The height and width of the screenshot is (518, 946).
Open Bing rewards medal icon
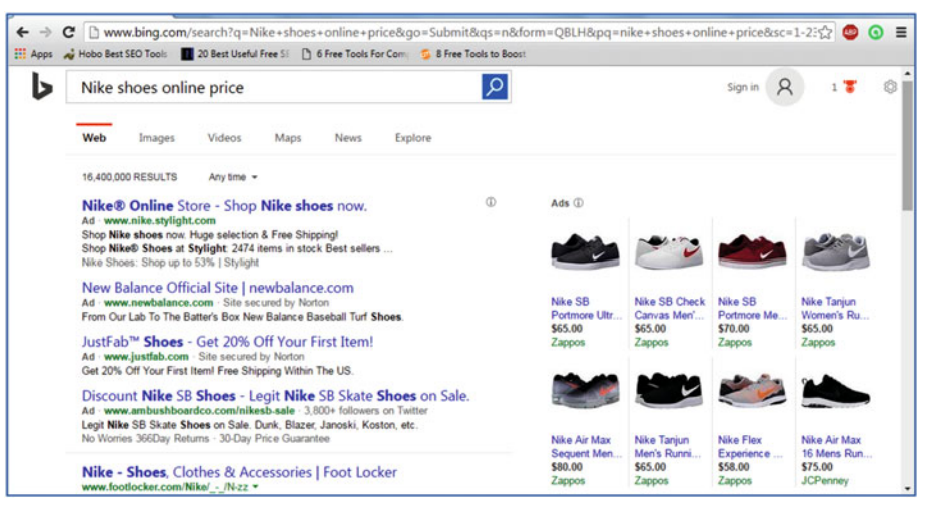pos(850,87)
